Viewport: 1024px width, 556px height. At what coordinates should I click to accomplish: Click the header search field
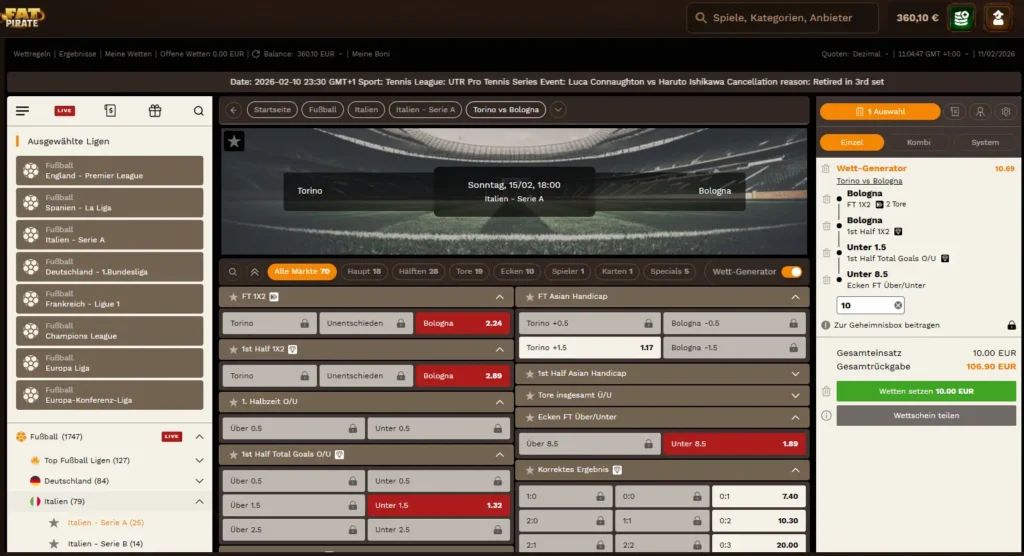coord(782,18)
